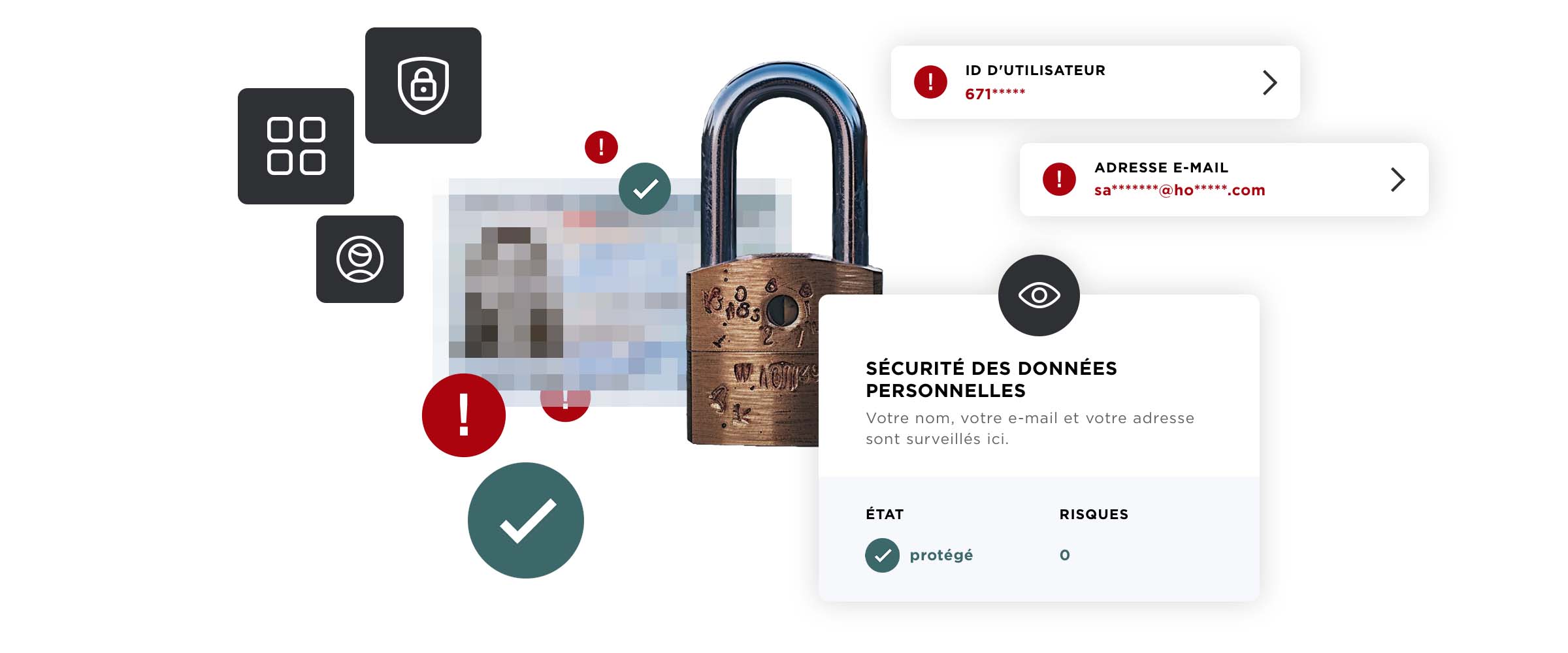Viewport: 1568px width, 653px height.
Task: Click the red alert icon beside ID d'utilisateur
Action: click(x=930, y=82)
